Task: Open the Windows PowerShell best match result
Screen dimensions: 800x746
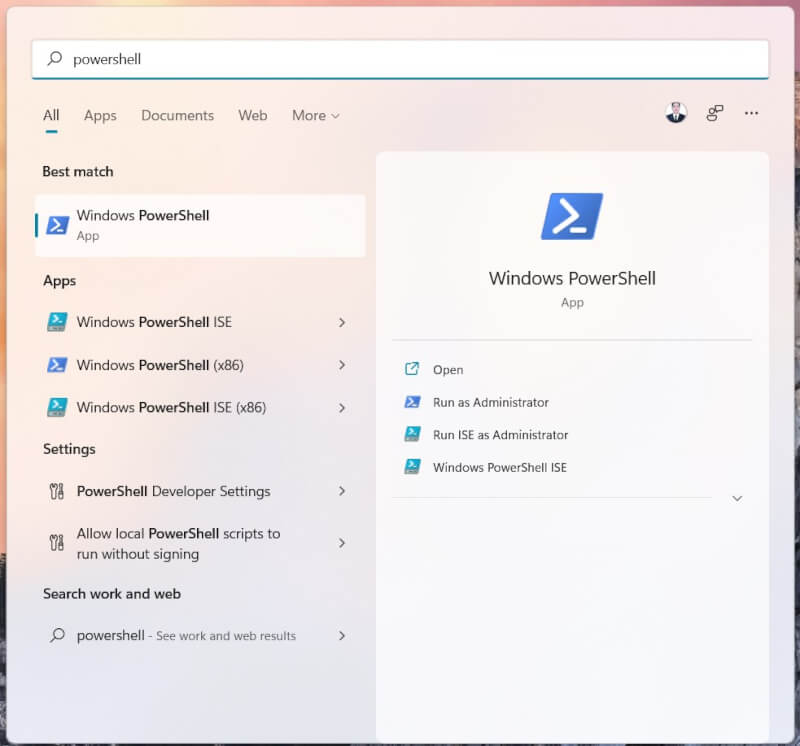Action: pyautogui.click(x=200, y=226)
